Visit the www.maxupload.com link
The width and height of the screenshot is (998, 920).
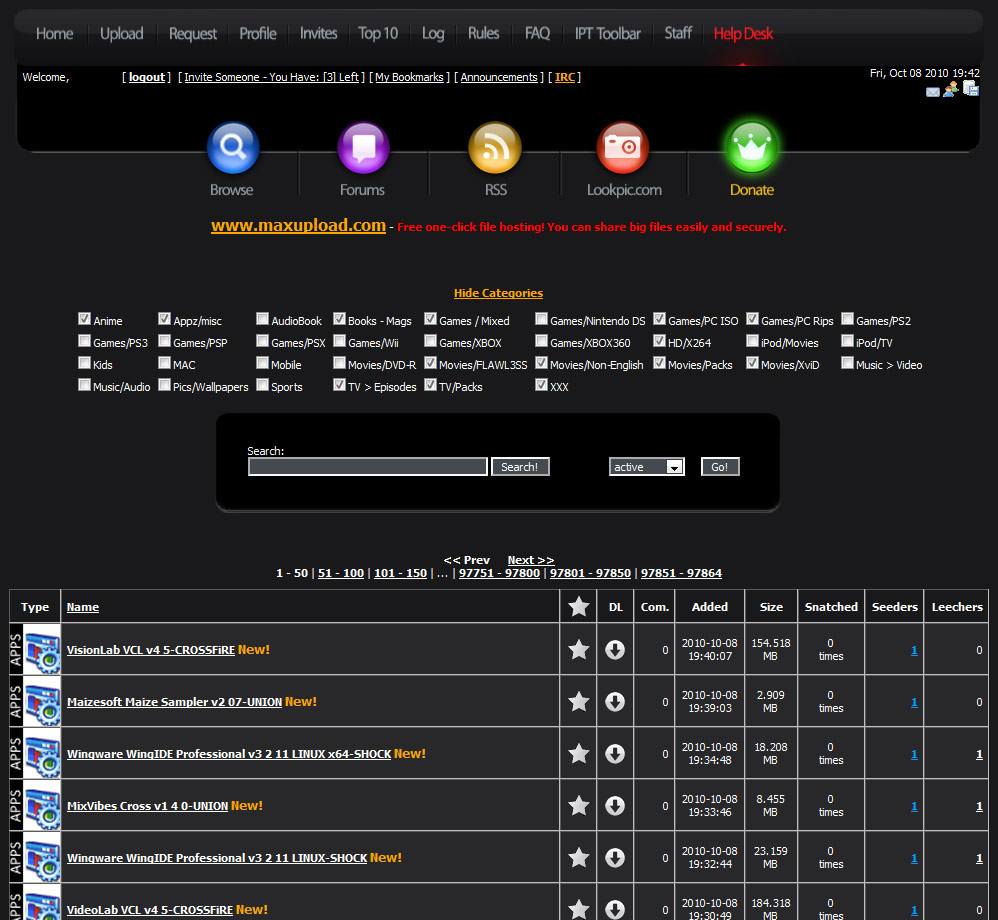pos(299,225)
